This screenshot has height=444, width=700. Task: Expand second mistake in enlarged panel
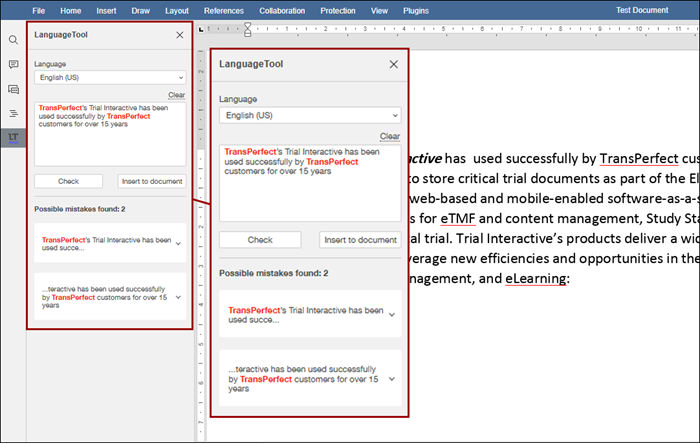pos(391,379)
